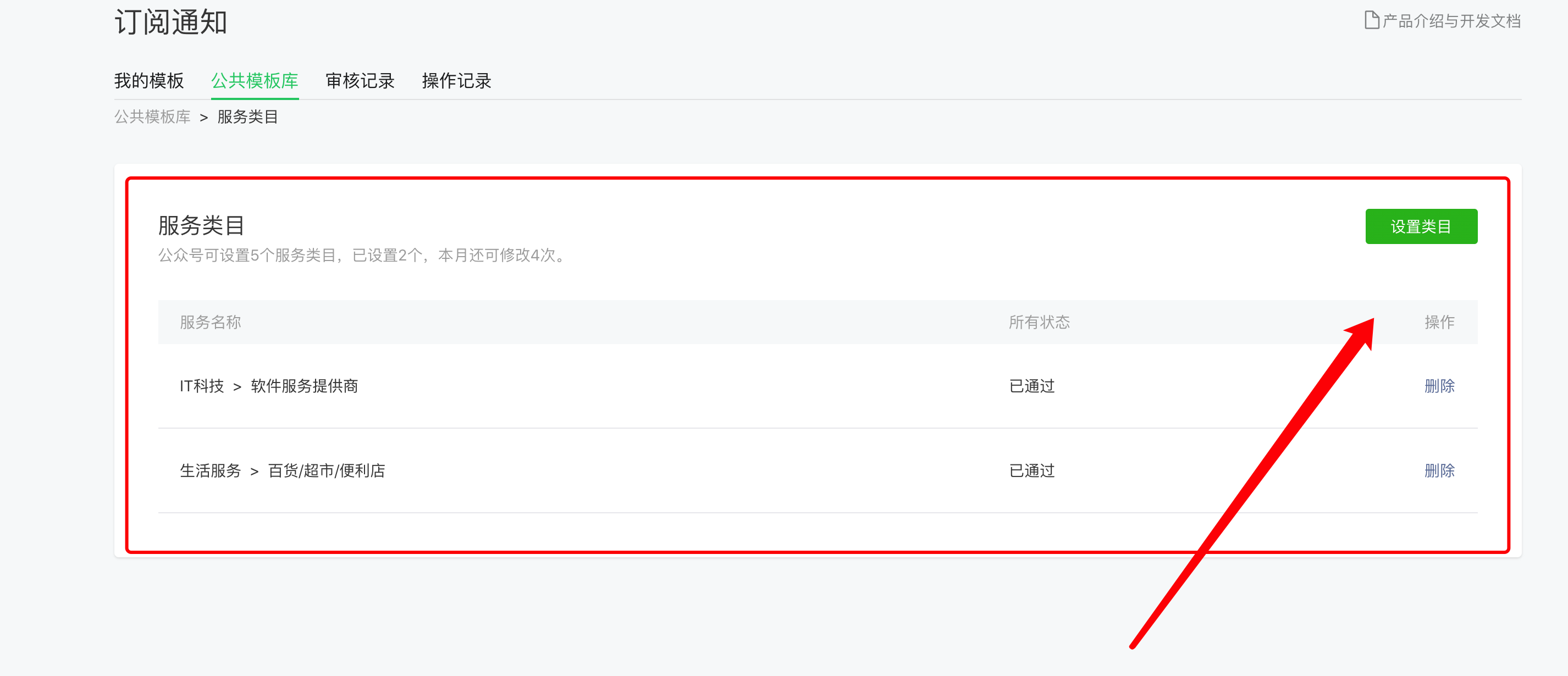This screenshot has height=676, width=1568.
Task: Select the 生活服务 > 百货/超市/便利店 row
Action: point(818,470)
